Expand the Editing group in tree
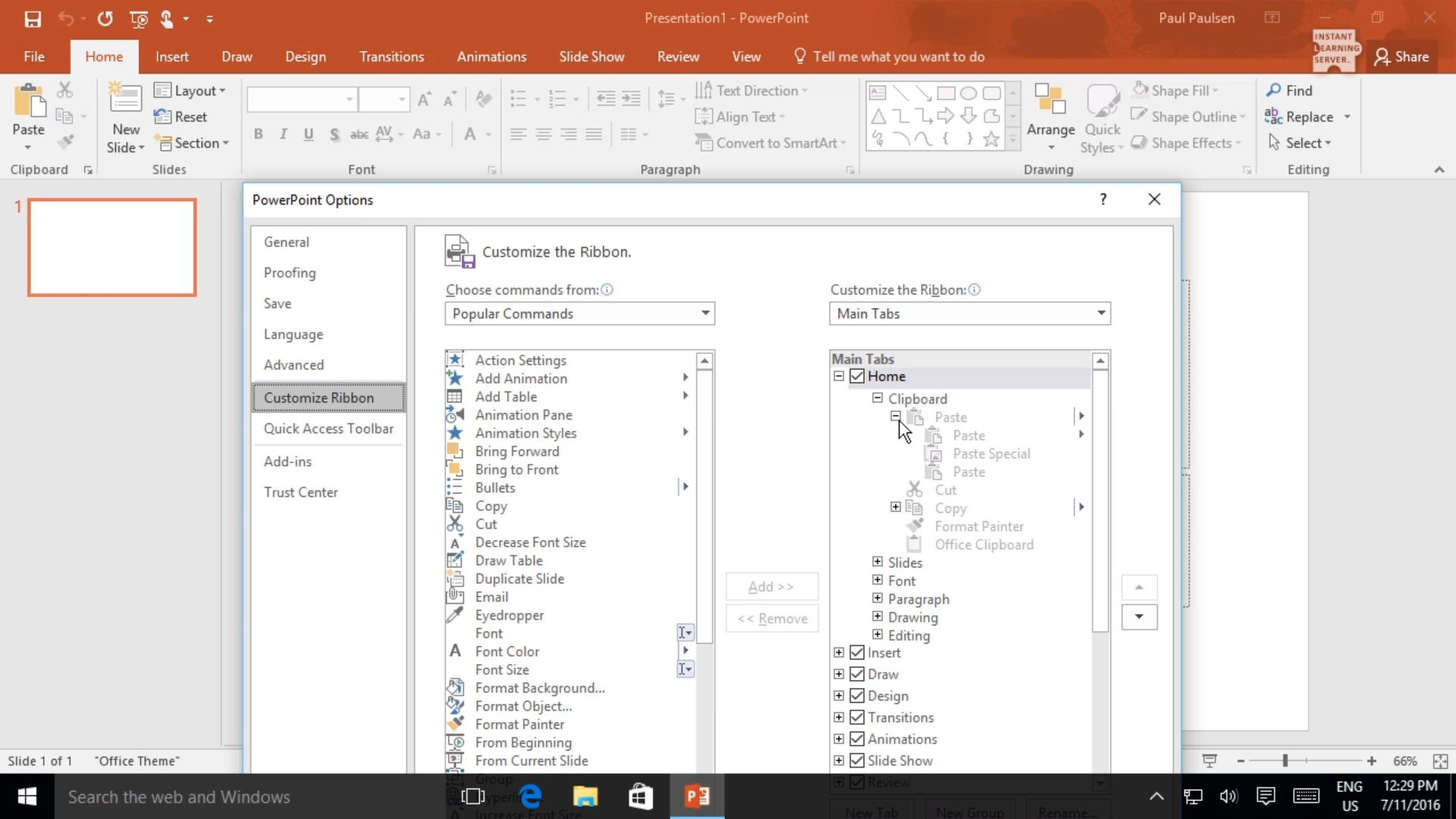Image resolution: width=1456 pixels, height=819 pixels. click(877, 635)
